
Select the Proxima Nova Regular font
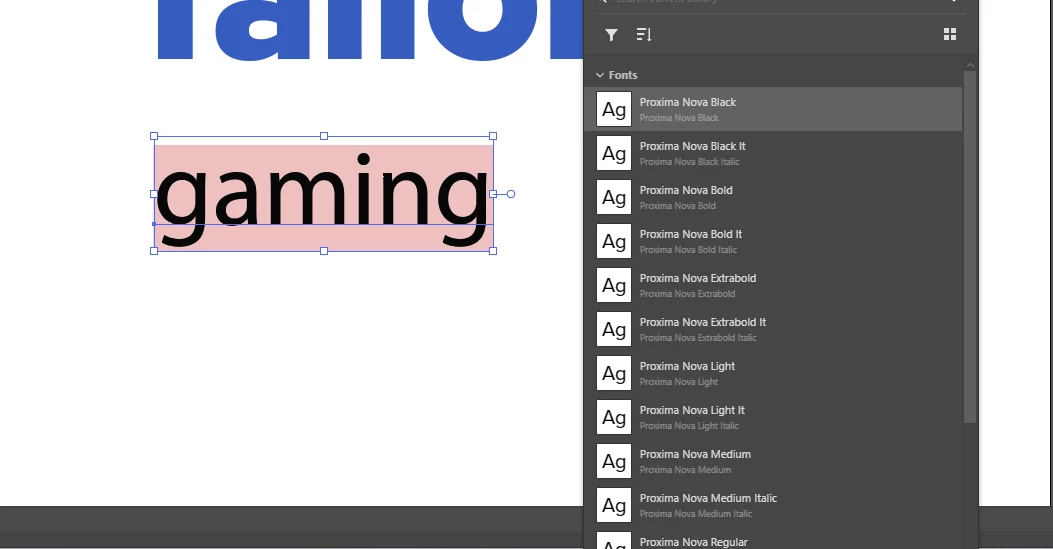pyautogui.click(x=774, y=540)
